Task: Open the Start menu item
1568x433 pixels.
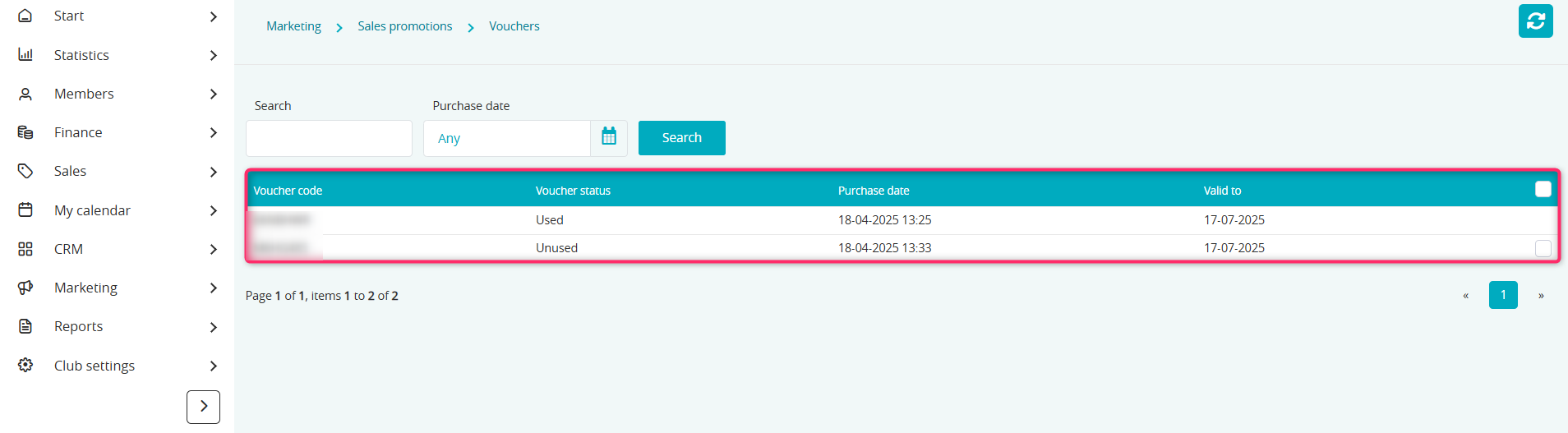Action: 69,16
